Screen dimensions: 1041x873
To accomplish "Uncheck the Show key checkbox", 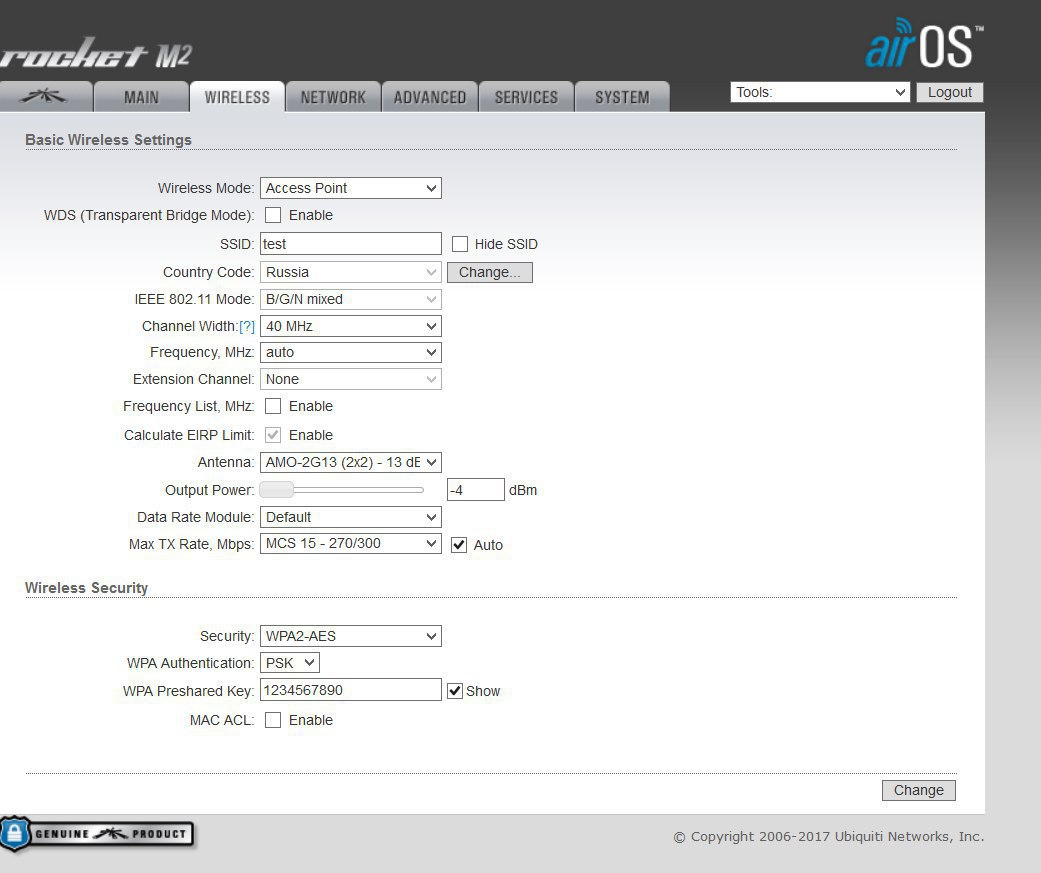I will pyautogui.click(x=455, y=691).
